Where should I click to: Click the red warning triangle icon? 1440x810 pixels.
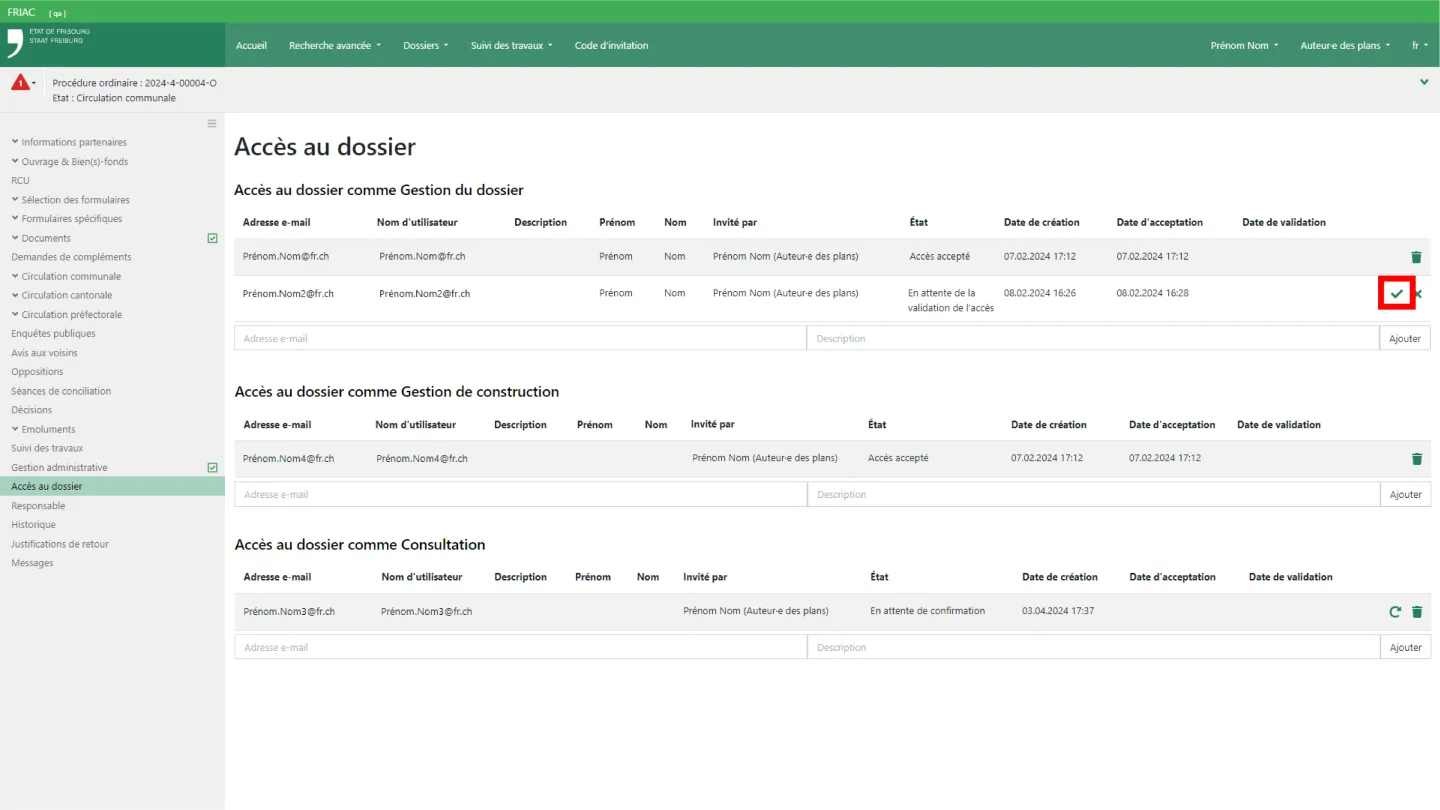20,83
